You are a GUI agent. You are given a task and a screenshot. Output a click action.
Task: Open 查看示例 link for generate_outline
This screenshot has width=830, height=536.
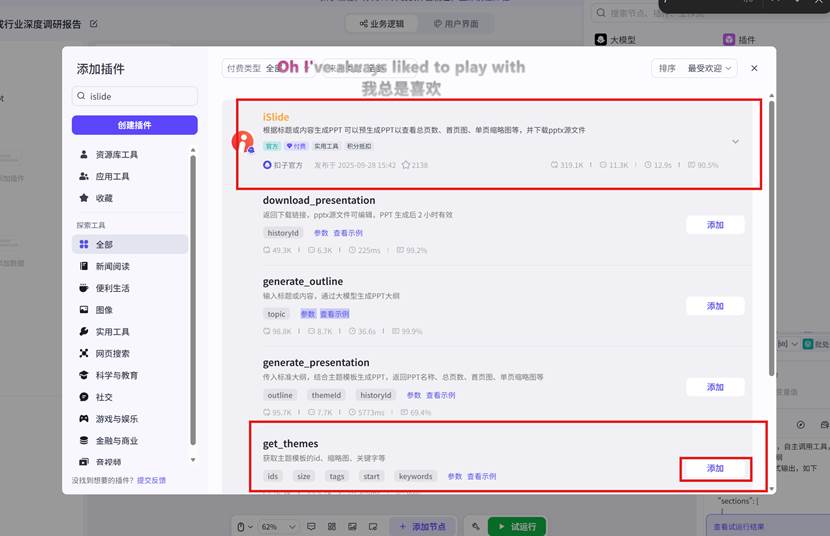335,314
